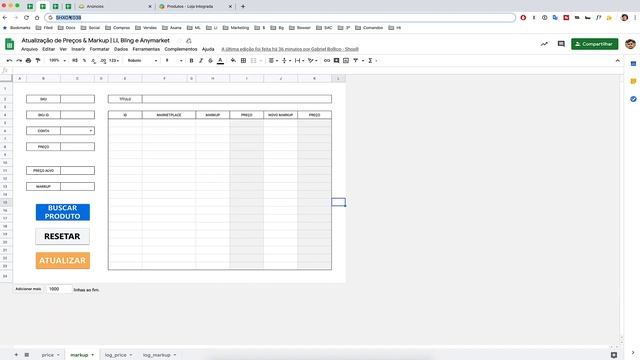This screenshot has height=360, width=640.
Task: Format as currency with R$ button
Action: [75, 60]
